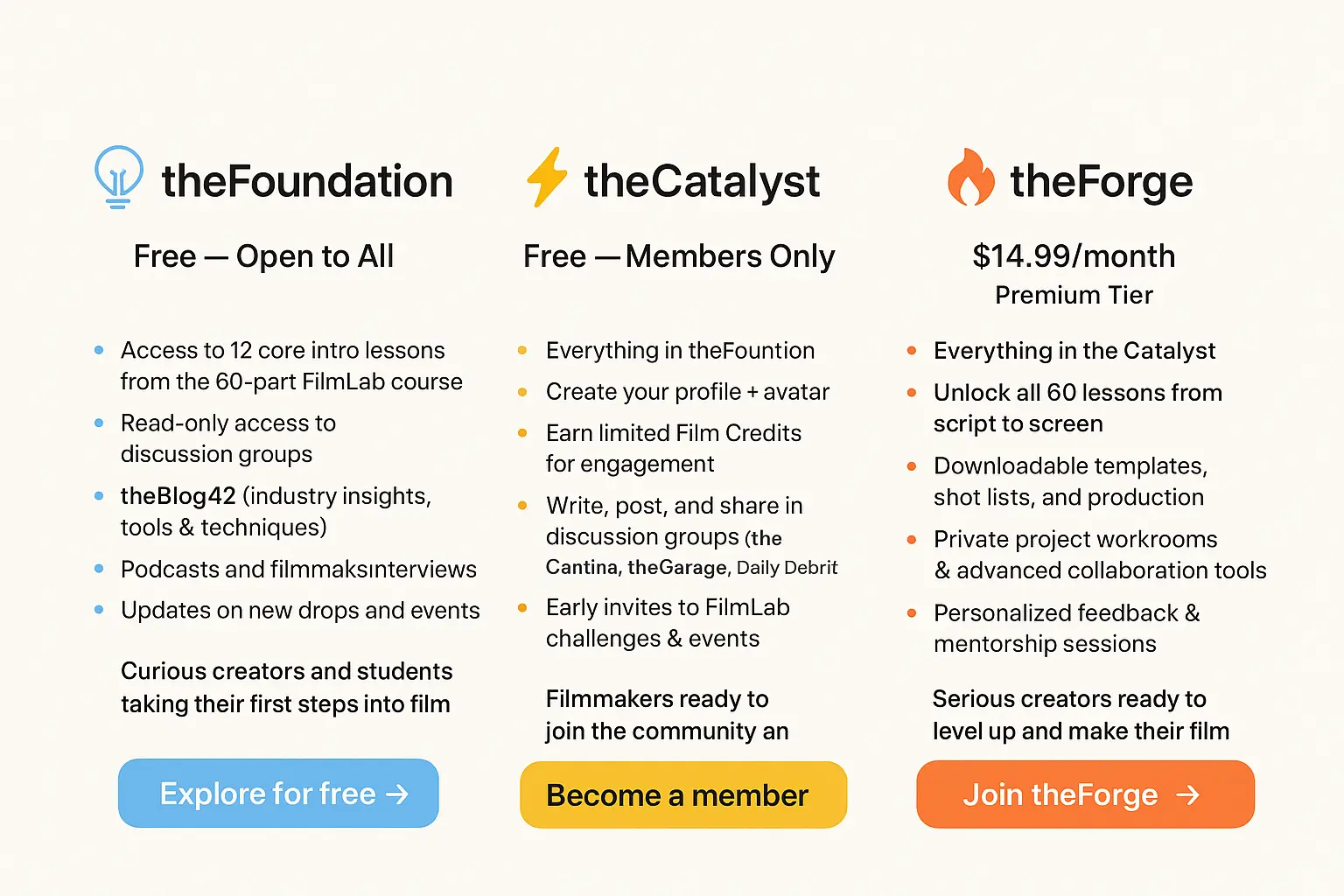Click the blue bullet beside Updates on new drops

[x=99, y=610]
